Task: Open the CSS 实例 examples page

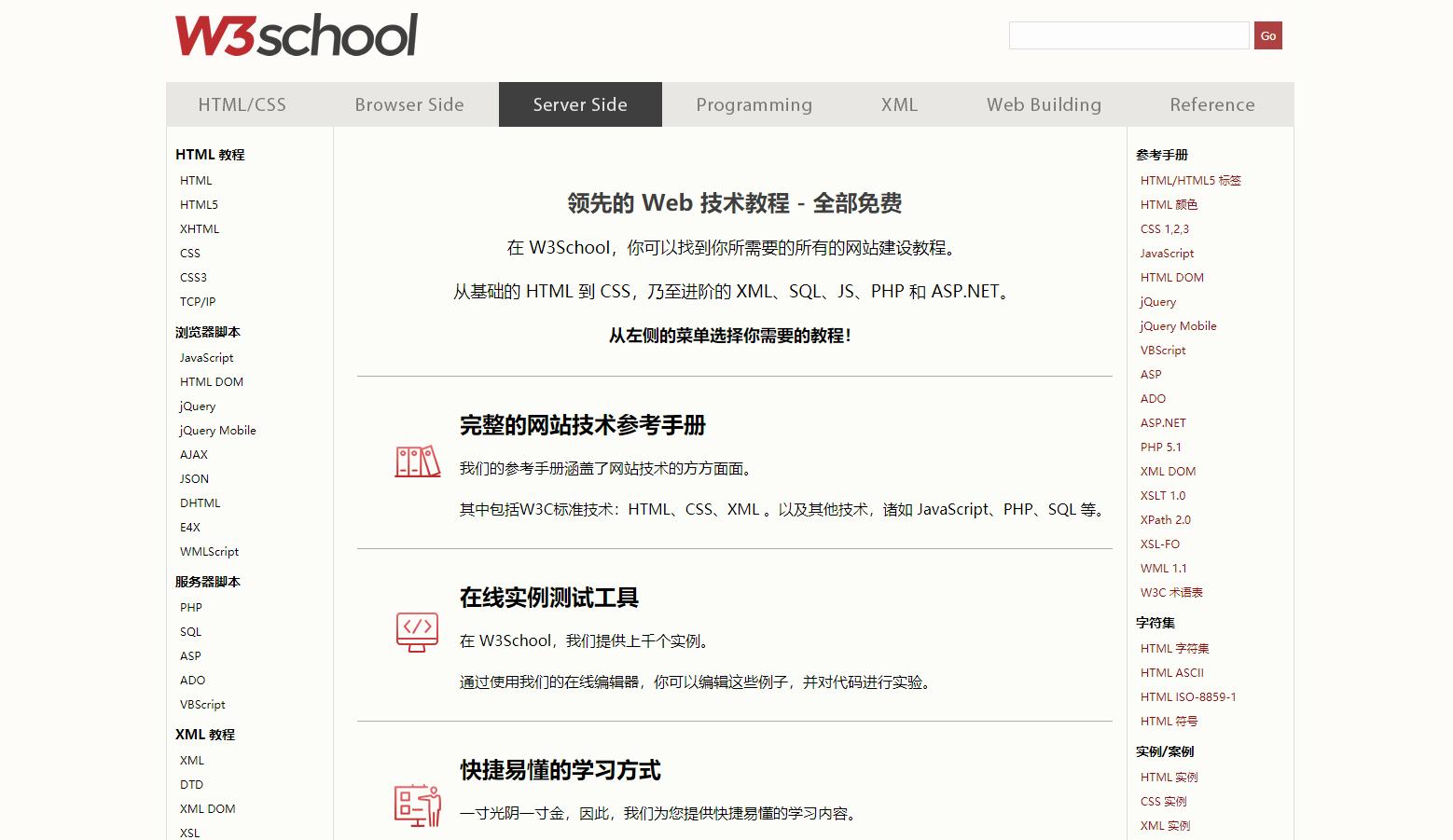Action: coord(1163,801)
